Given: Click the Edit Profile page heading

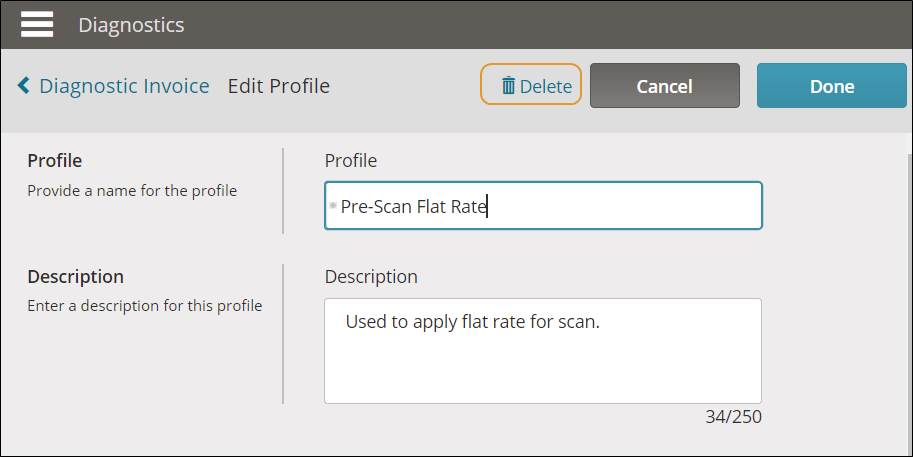Looking at the screenshot, I should (278, 86).
